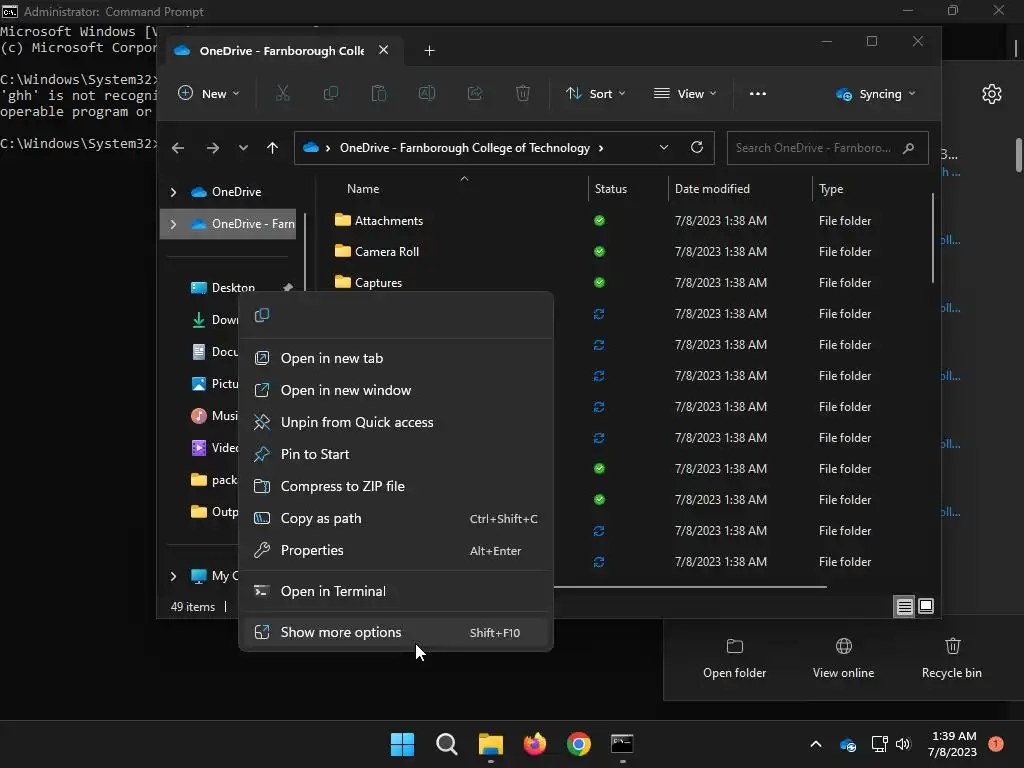The image size is (1024, 768).
Task: Expand address bar history dropdown
Action: click(x=664, y=148)
